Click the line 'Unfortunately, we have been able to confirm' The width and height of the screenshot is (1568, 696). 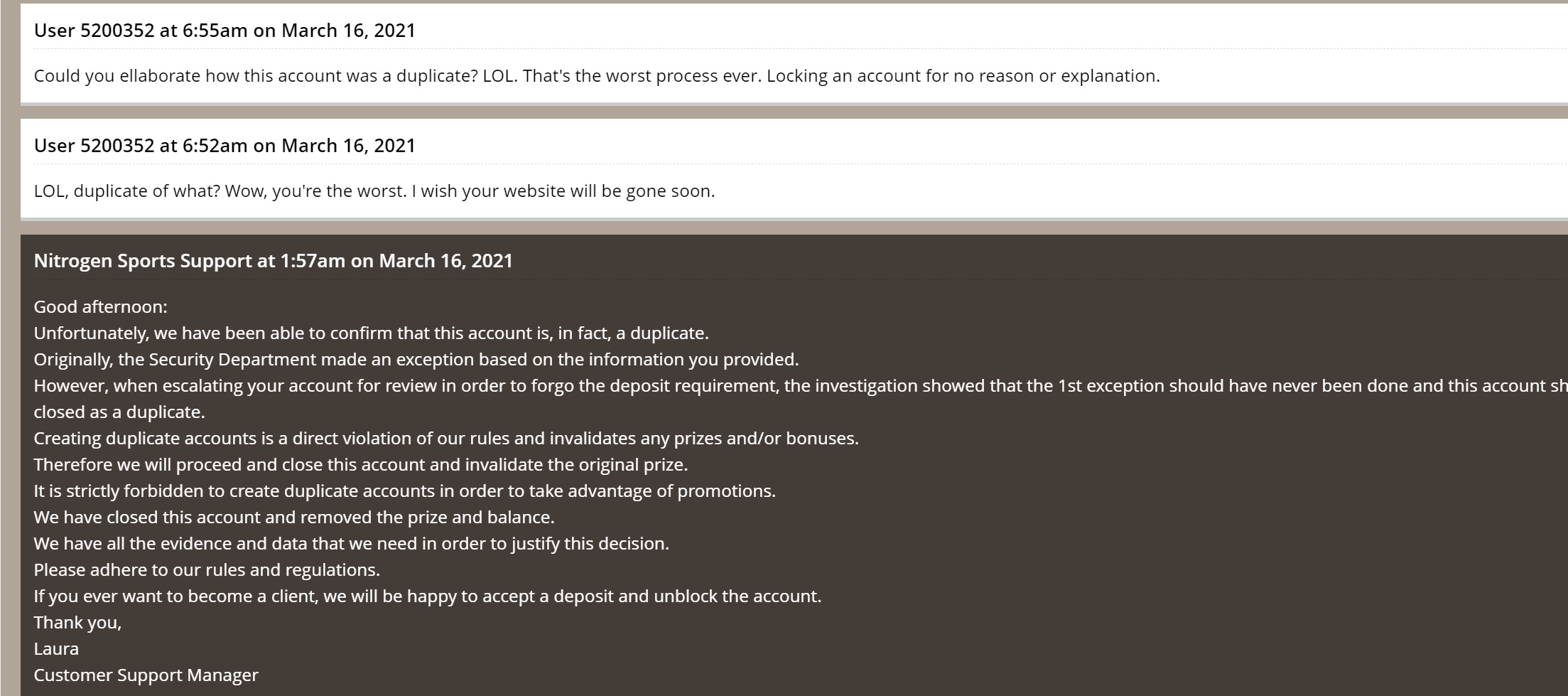tap(372, 333)
